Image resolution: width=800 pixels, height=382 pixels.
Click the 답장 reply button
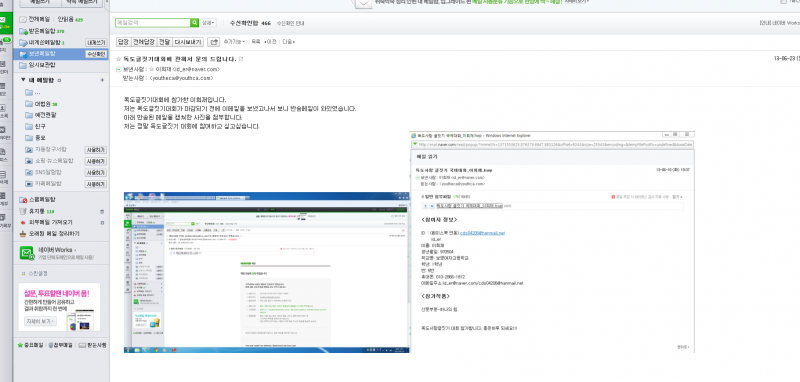pos(123,42)
